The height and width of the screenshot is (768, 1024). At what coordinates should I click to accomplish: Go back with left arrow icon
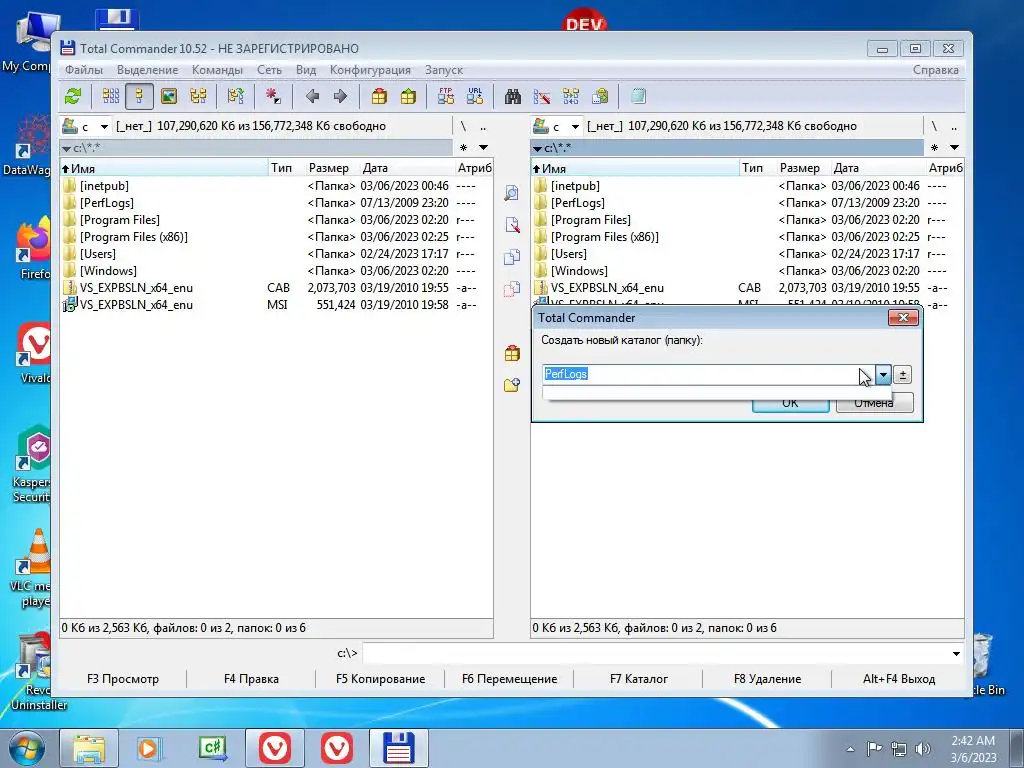point(312,97)
